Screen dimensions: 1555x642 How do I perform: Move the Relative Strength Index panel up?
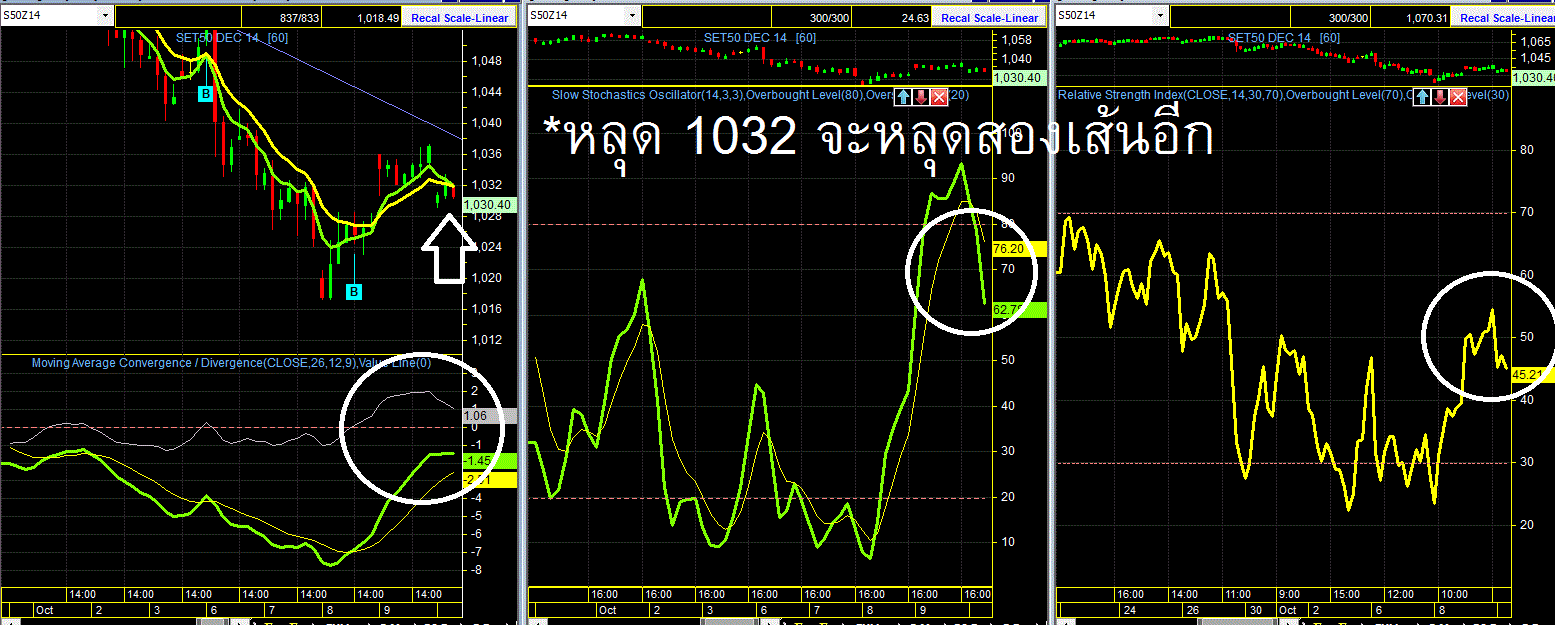click(1421, 96)
